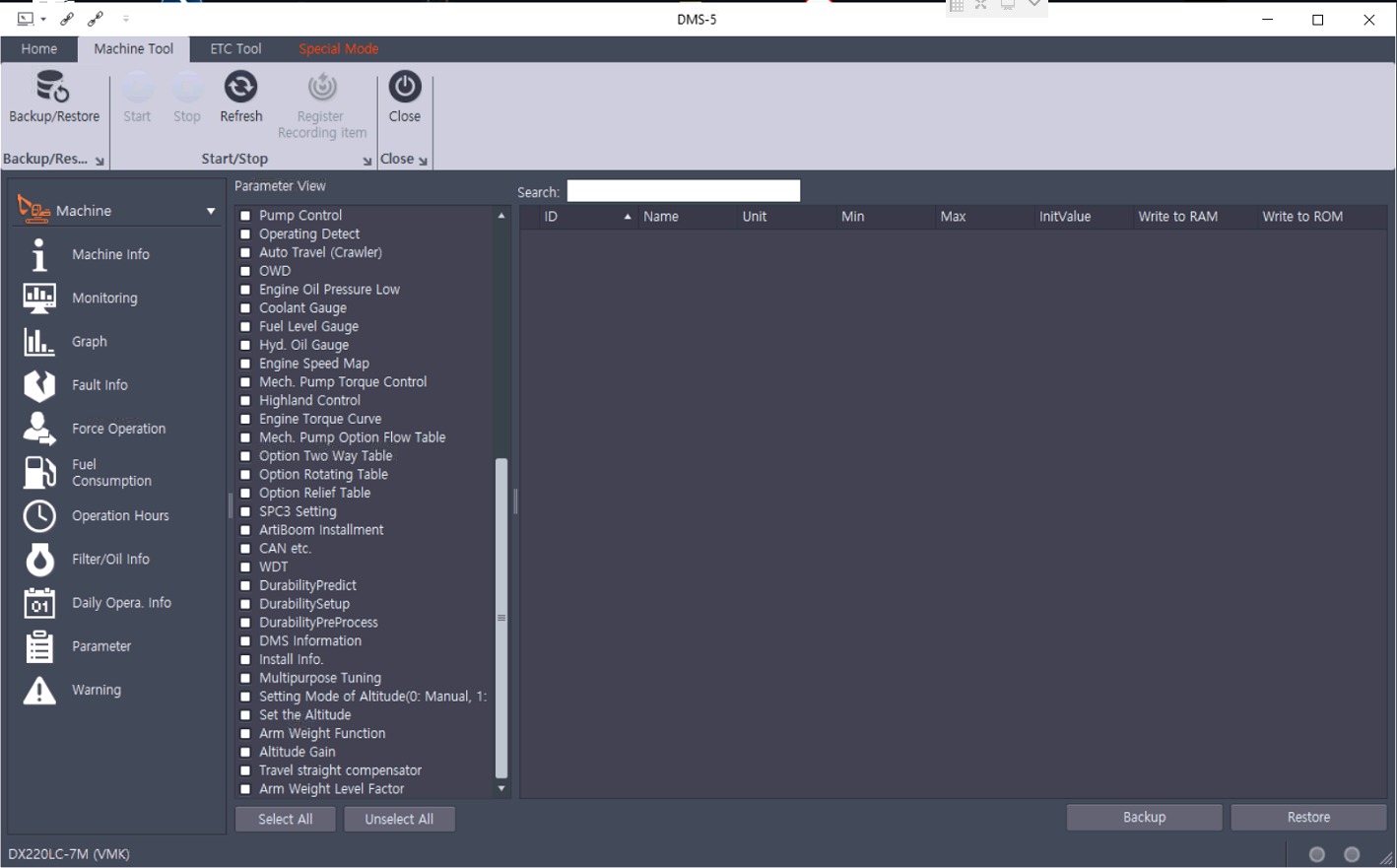Viewport: 1397px width, 868px height.
Task: Open the Special Mode tab
Action: [338, 48]
